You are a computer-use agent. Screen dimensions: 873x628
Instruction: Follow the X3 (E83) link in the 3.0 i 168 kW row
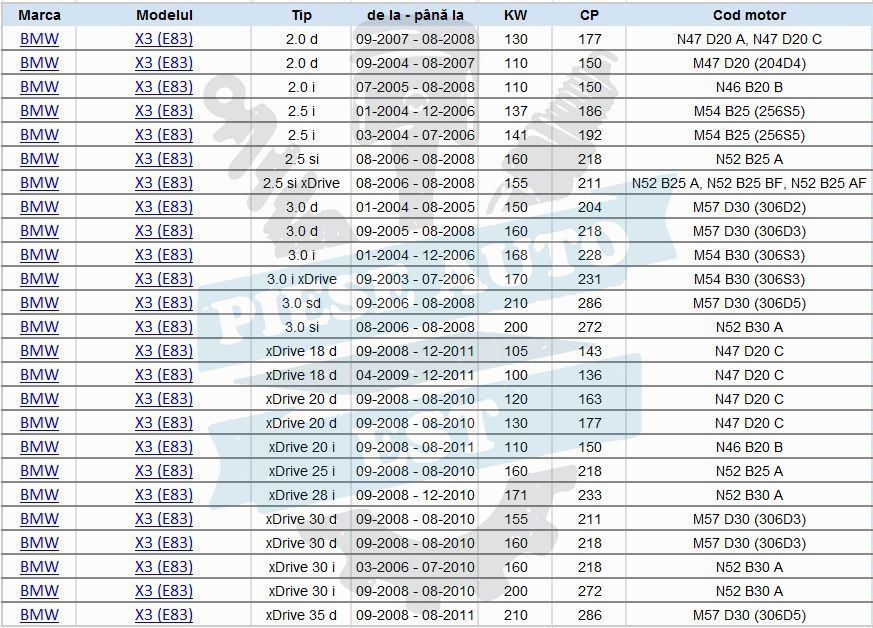(164, 256)
